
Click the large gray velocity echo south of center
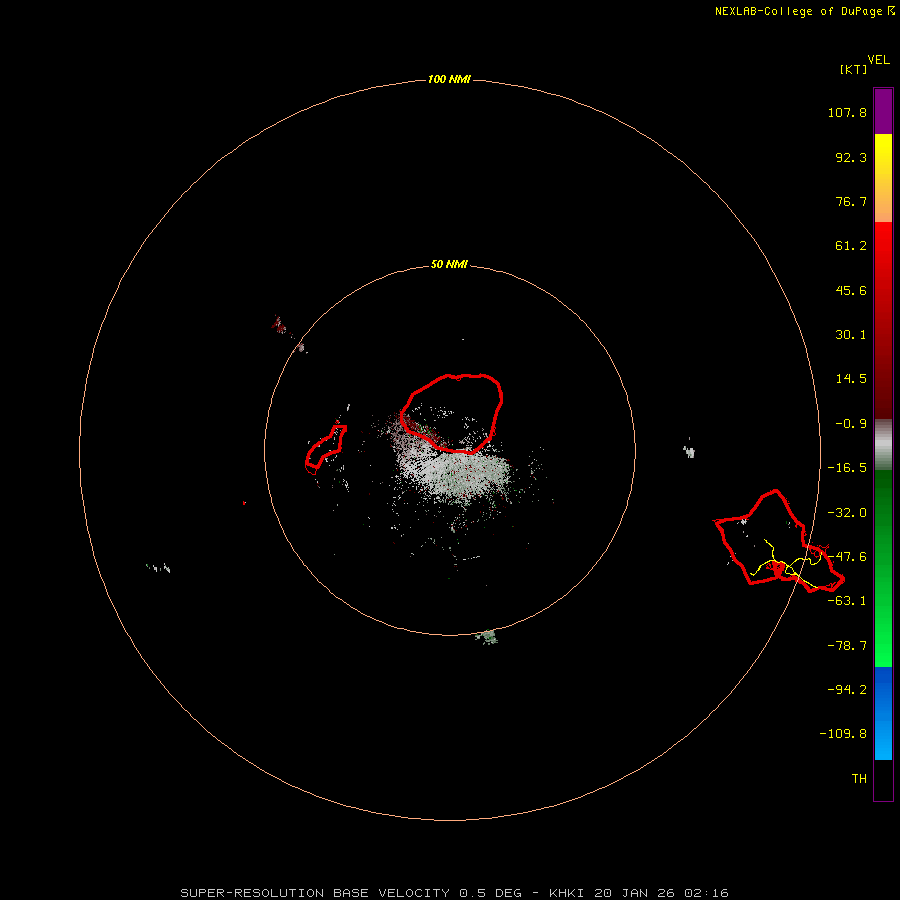[x=453, y=474]
